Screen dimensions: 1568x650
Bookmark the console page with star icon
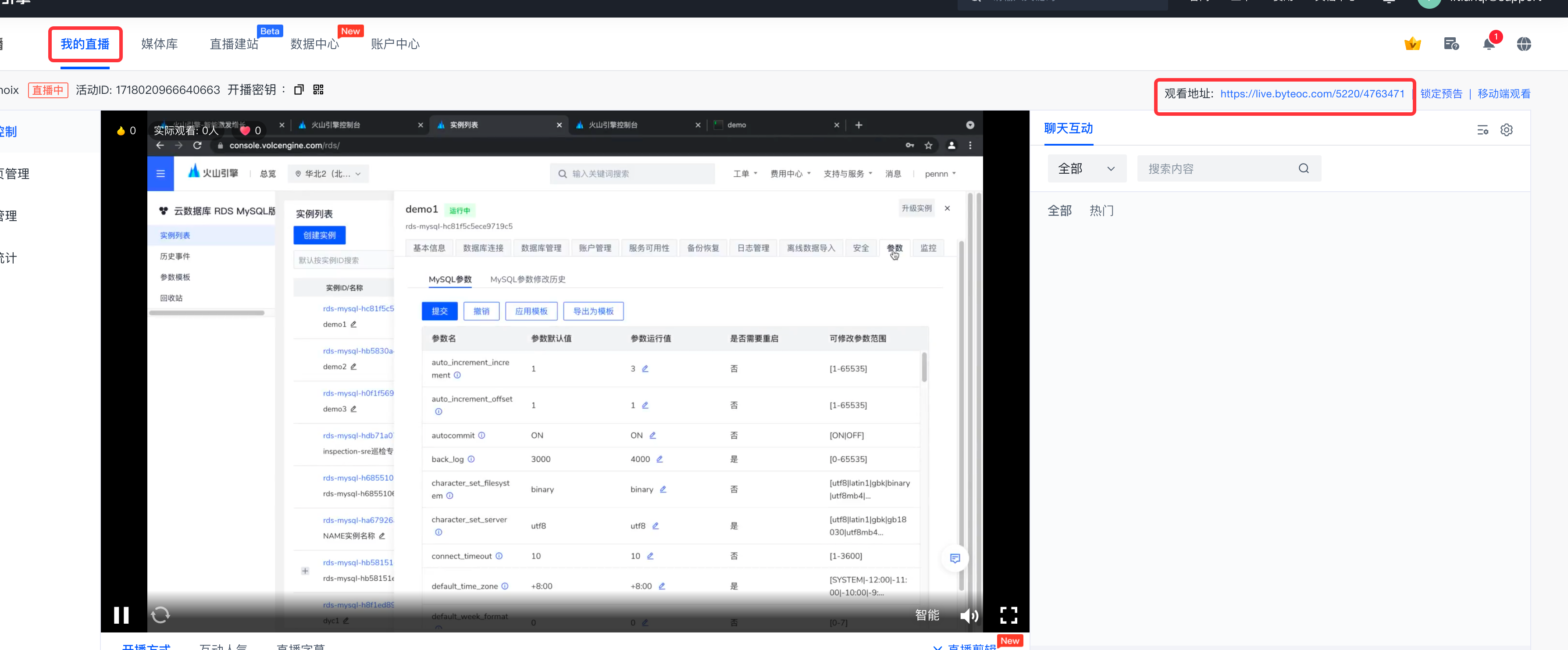[928, 146]
